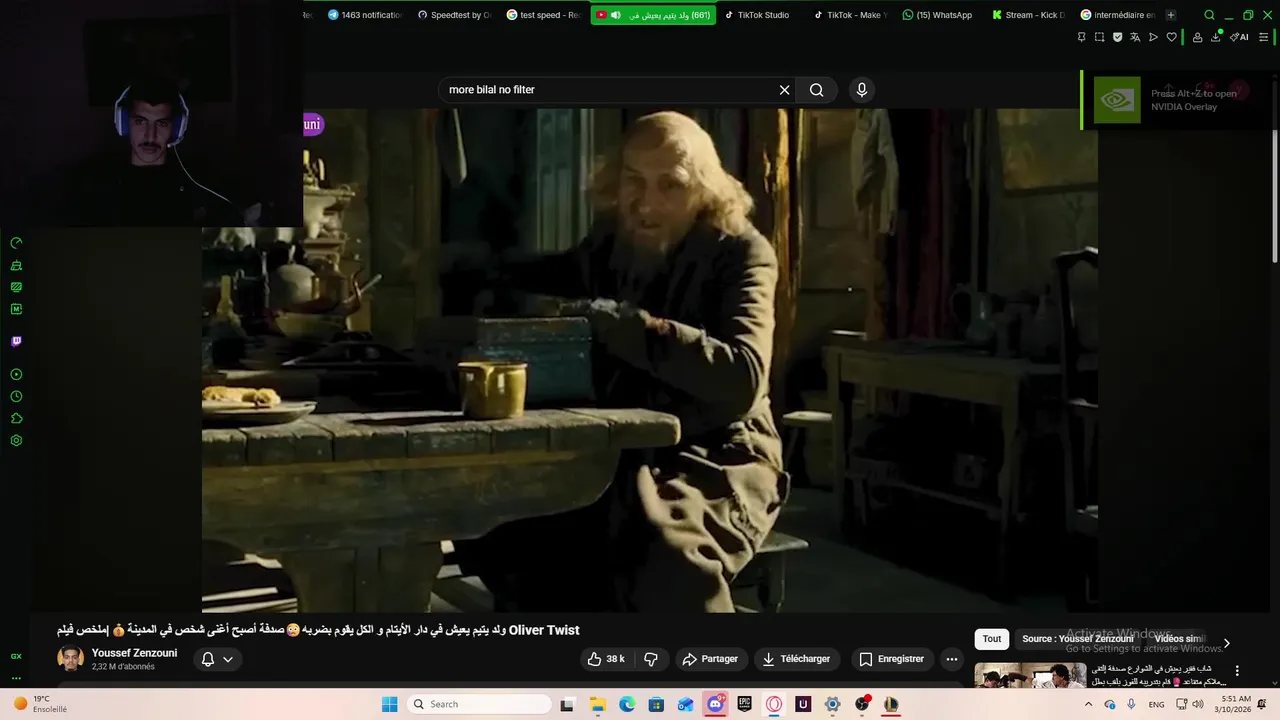Open Epic Games Launcher from taskbar
Screen dimensions: 1280x720
[x=745, y=704]
